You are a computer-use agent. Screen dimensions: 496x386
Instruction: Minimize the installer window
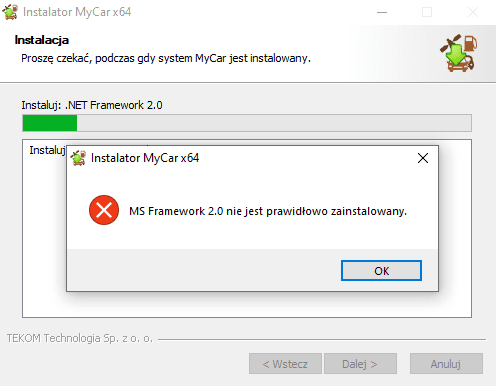[382, 12]
